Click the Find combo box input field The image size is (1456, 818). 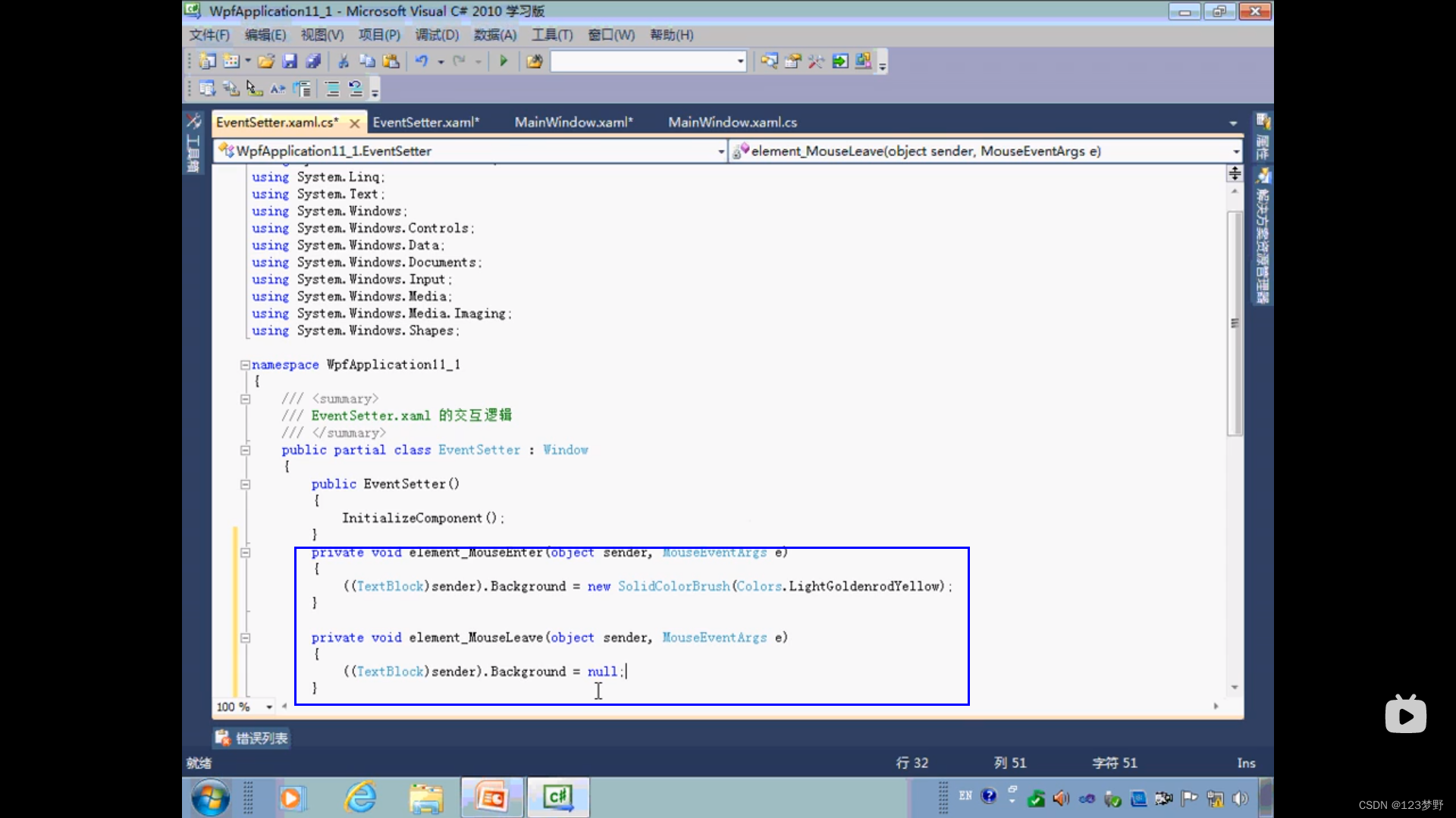pos(642,61)
